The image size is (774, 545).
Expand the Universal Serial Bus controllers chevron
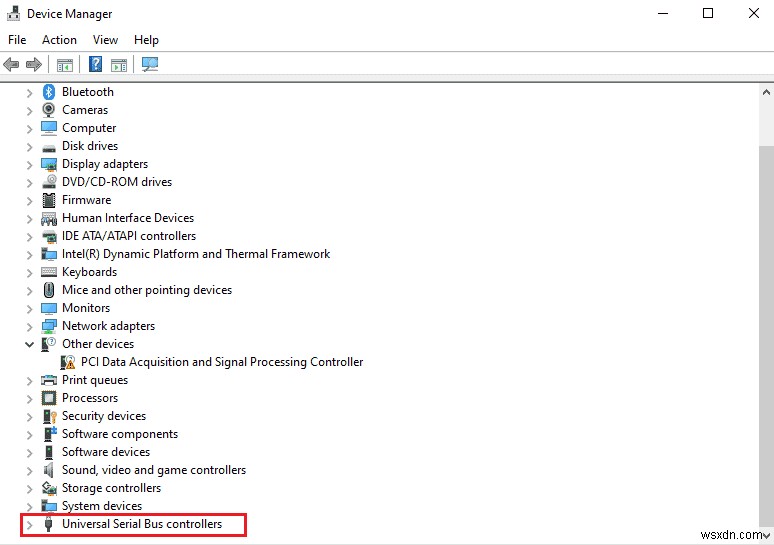(x=29, y=525)
